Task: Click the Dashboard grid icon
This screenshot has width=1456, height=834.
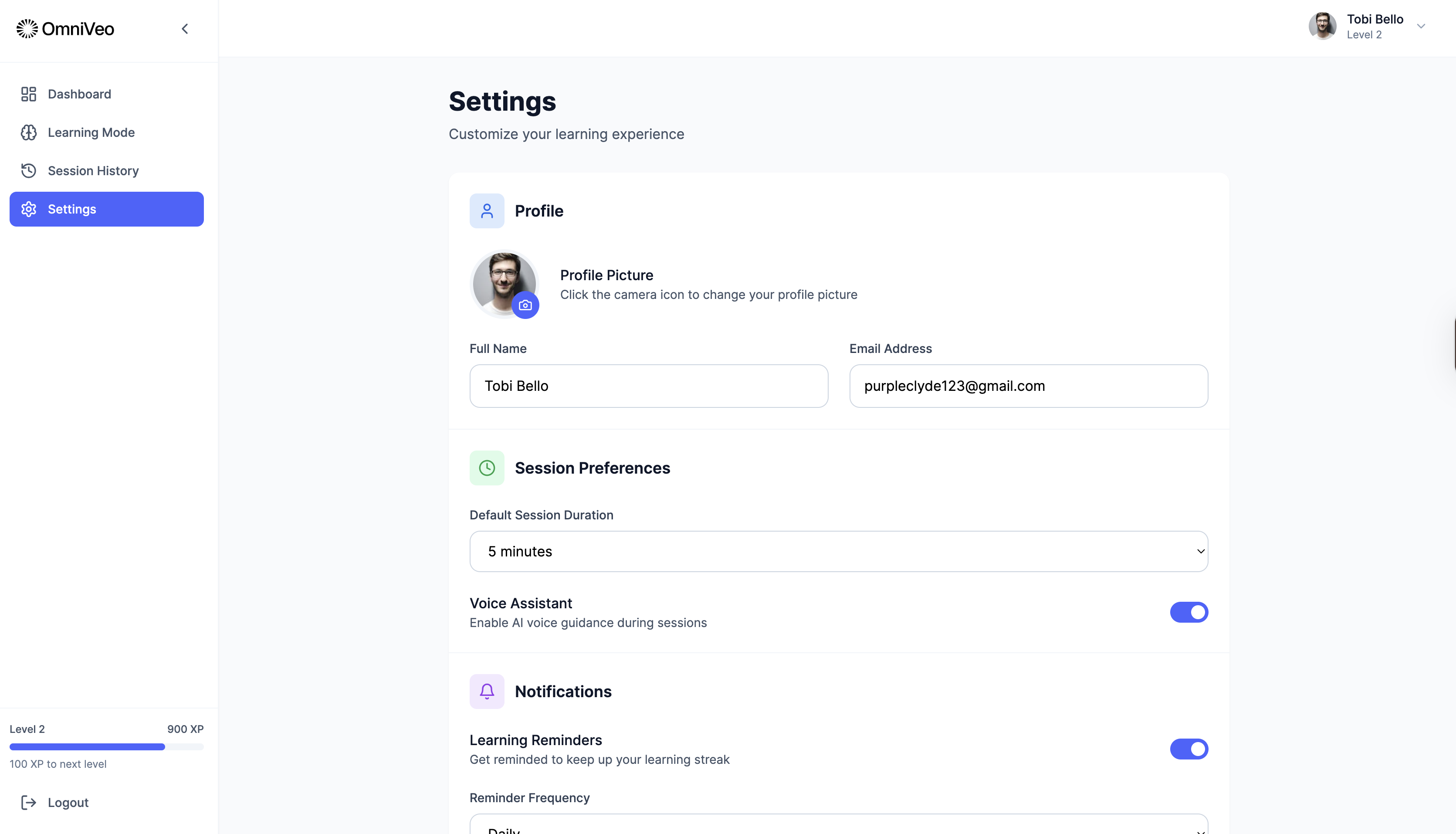Action: (29, 94)
